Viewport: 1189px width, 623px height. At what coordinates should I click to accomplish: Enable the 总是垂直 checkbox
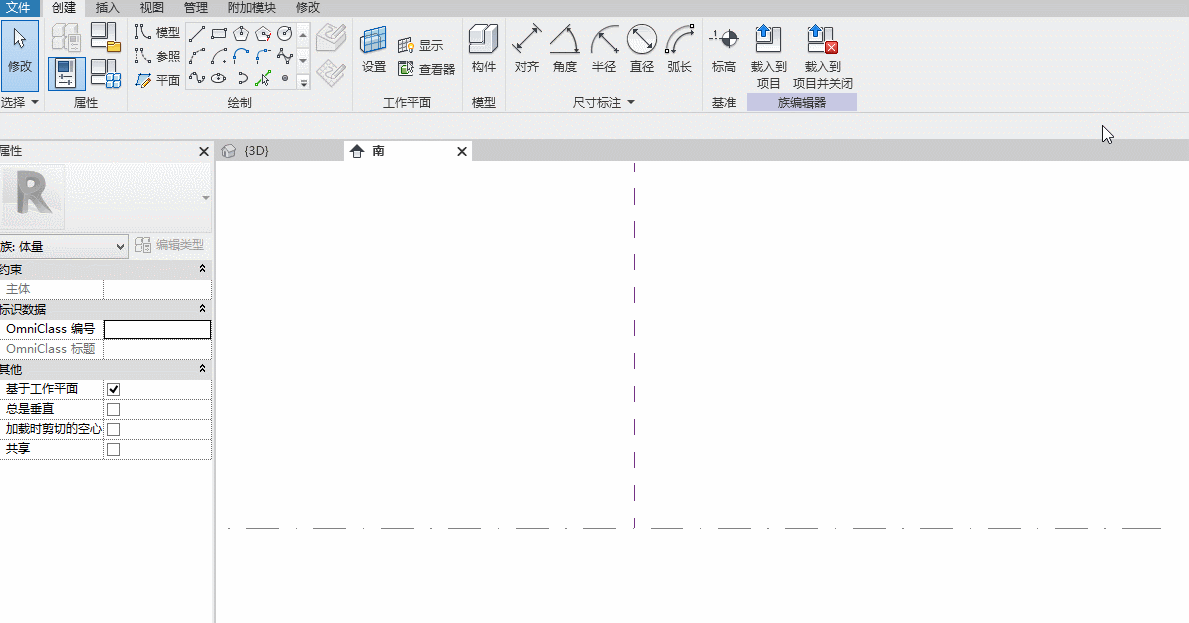point(113,409)
